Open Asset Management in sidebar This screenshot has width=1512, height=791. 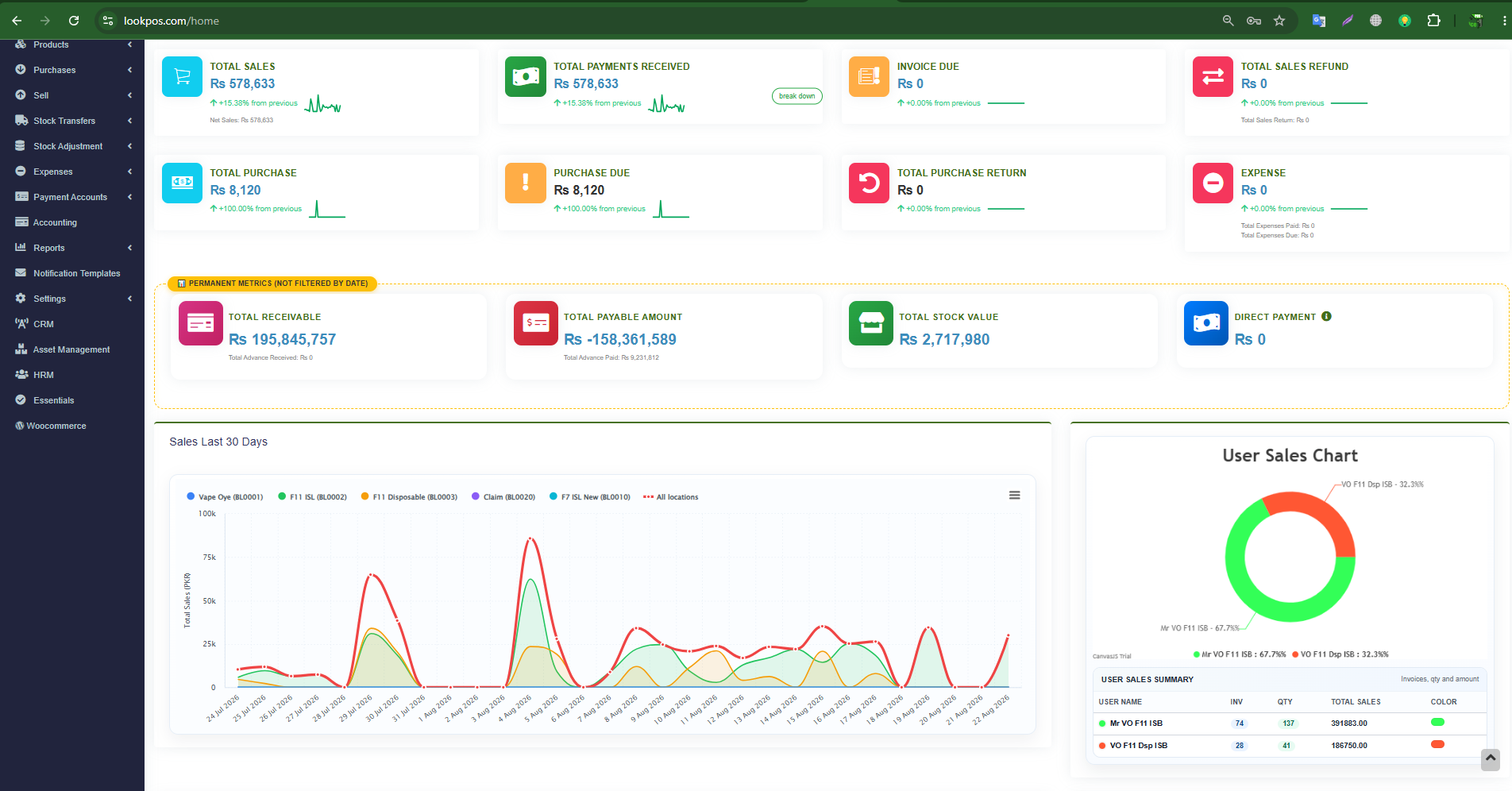(x=72, y=349)
